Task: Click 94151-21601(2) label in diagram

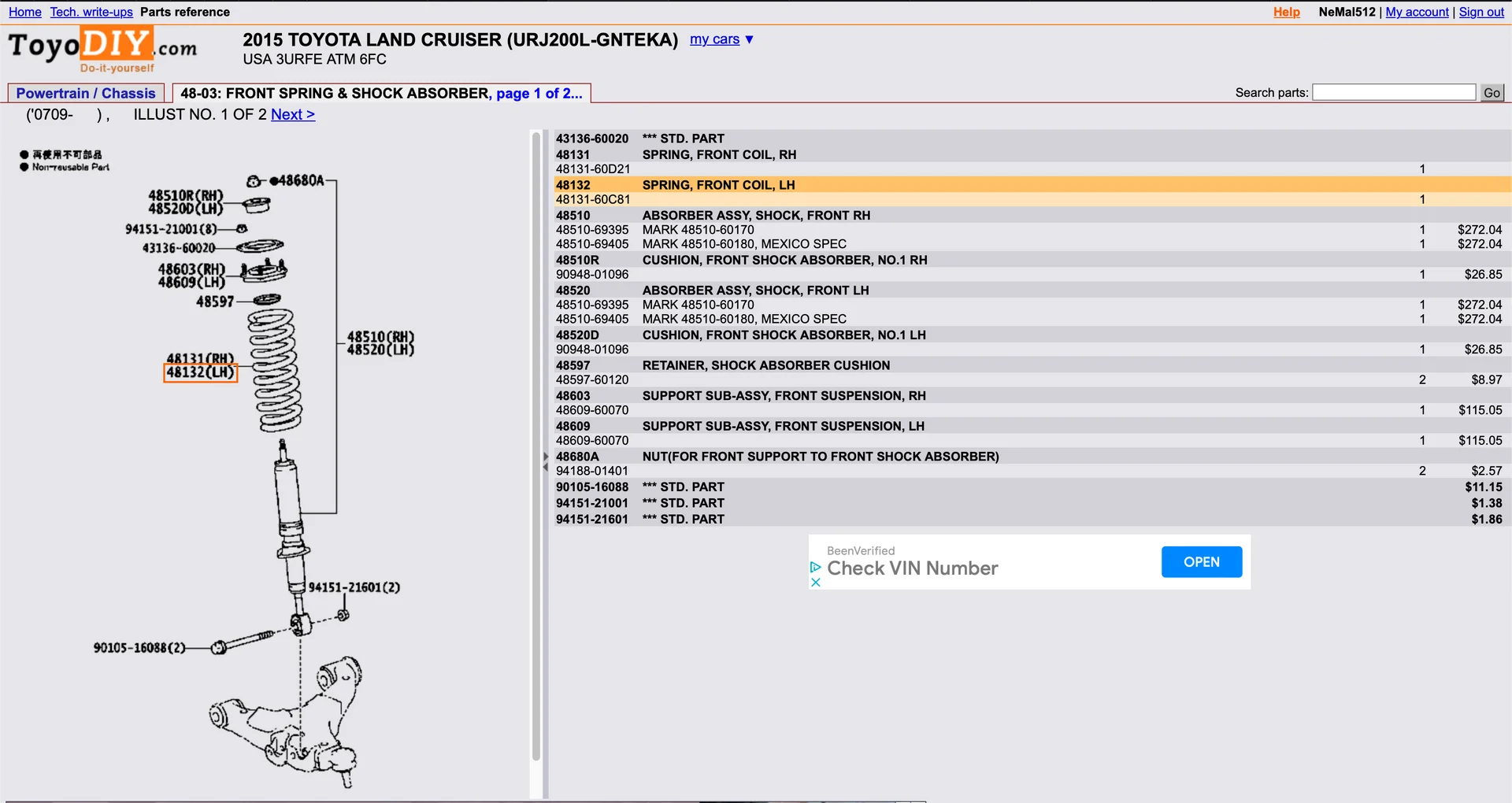Action: pos(354,587)
